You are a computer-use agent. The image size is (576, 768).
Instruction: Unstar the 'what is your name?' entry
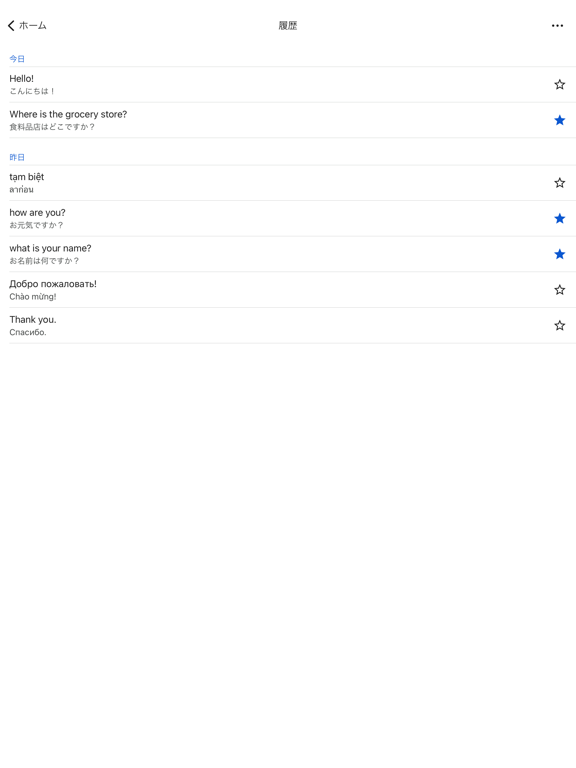coord(559,254)
